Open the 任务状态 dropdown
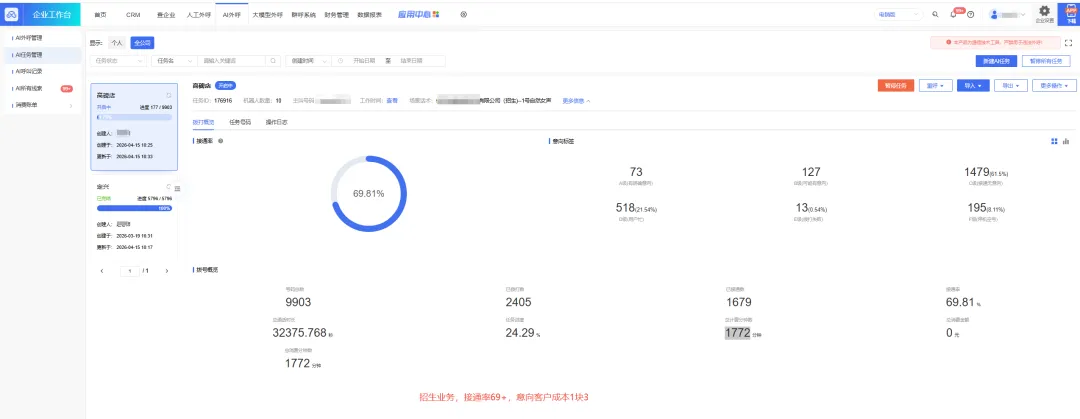The image size is (1080, 419). (118, 61)
